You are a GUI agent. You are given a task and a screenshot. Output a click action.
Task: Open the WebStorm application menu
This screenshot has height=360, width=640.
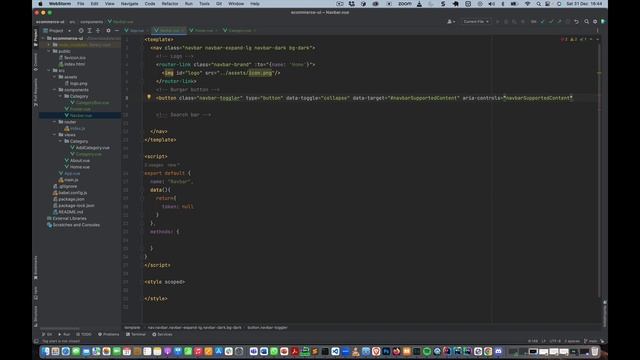tap(60, 4)
